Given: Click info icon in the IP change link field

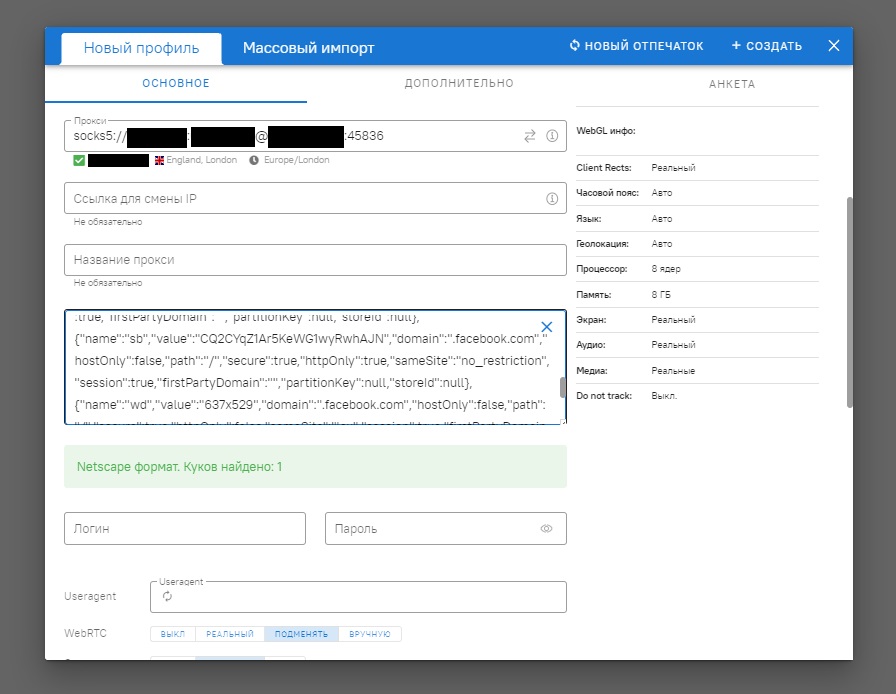Looking at the screenshot, I should pos(552,199).
